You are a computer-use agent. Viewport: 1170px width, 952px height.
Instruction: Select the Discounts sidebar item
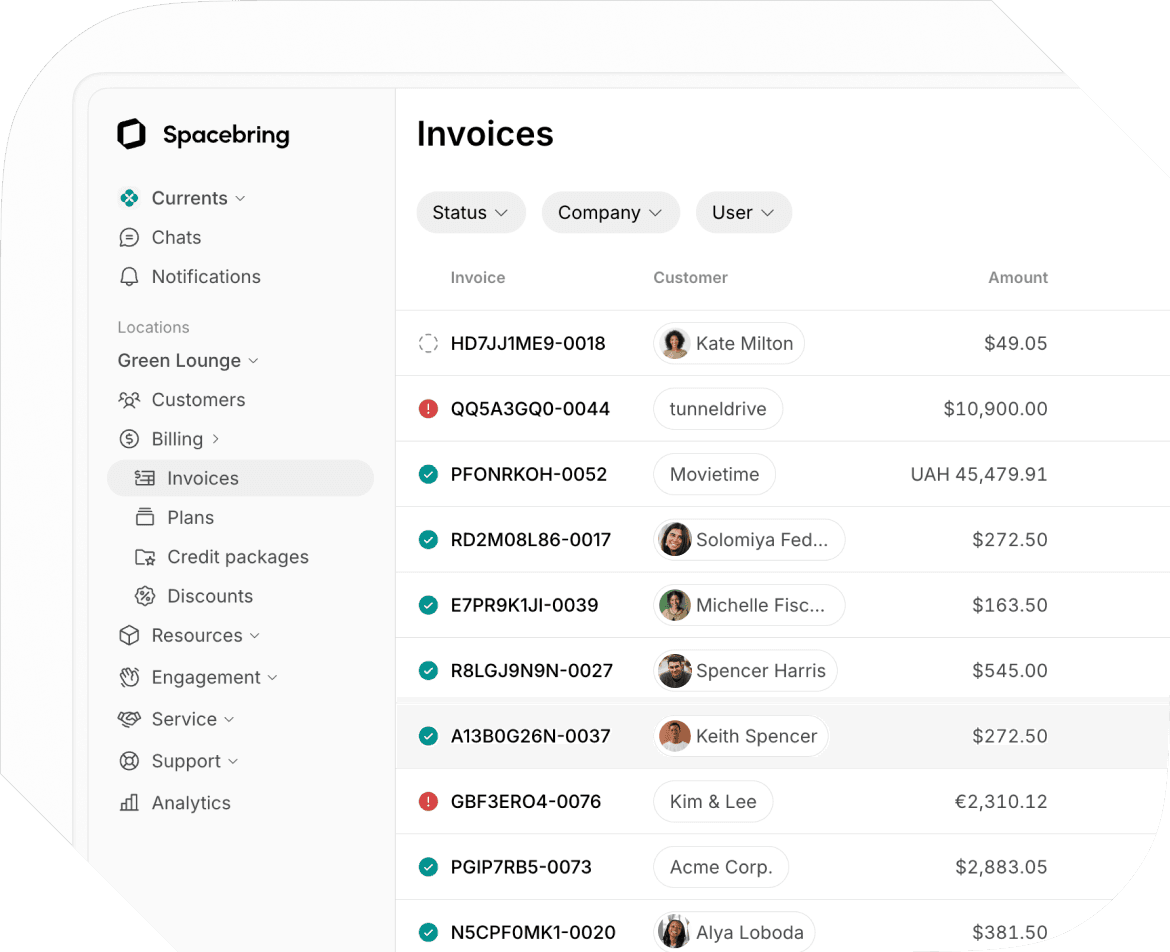point(209,596)
